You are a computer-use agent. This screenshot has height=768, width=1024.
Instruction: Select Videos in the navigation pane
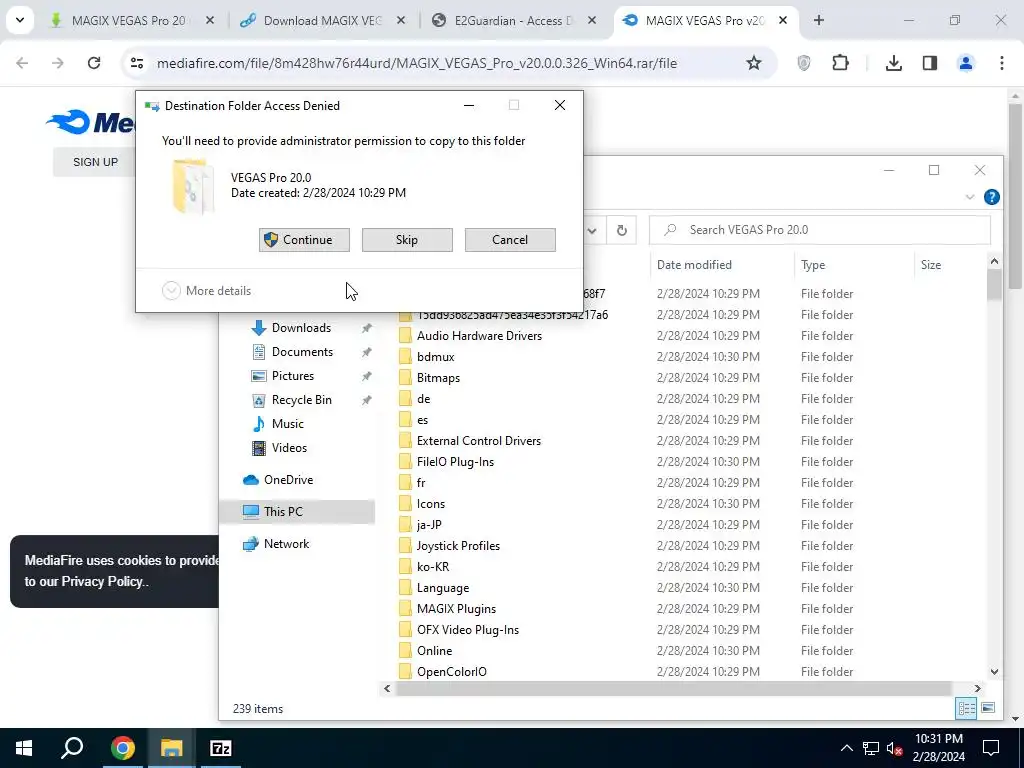point(289,447)
